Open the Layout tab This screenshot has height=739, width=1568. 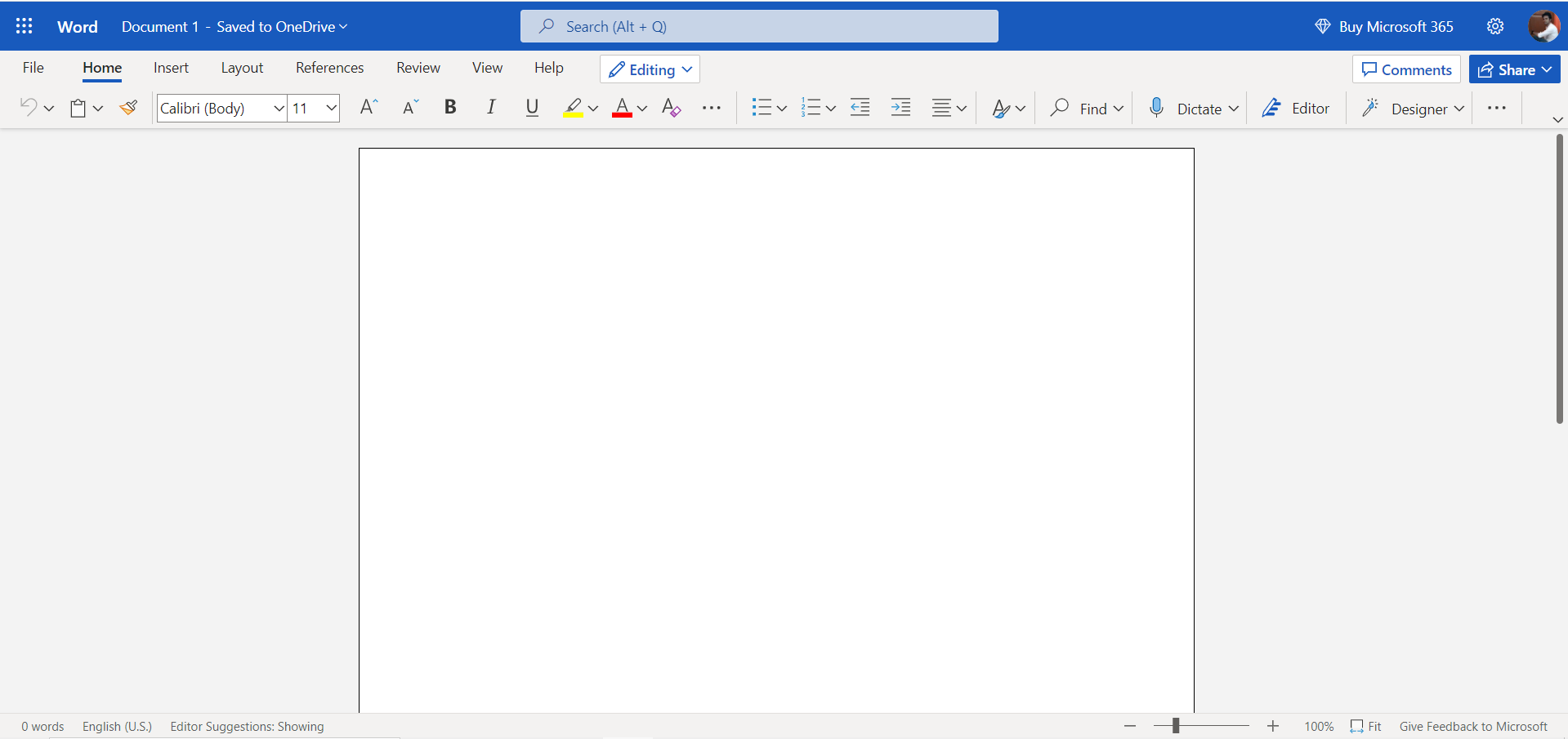pyautogui.click(x=242, y=68)
